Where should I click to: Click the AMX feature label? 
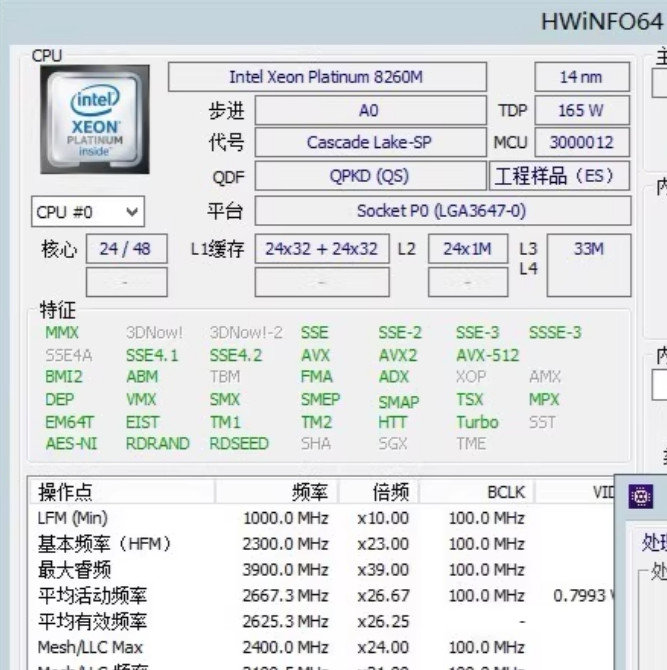pos(545,376)
